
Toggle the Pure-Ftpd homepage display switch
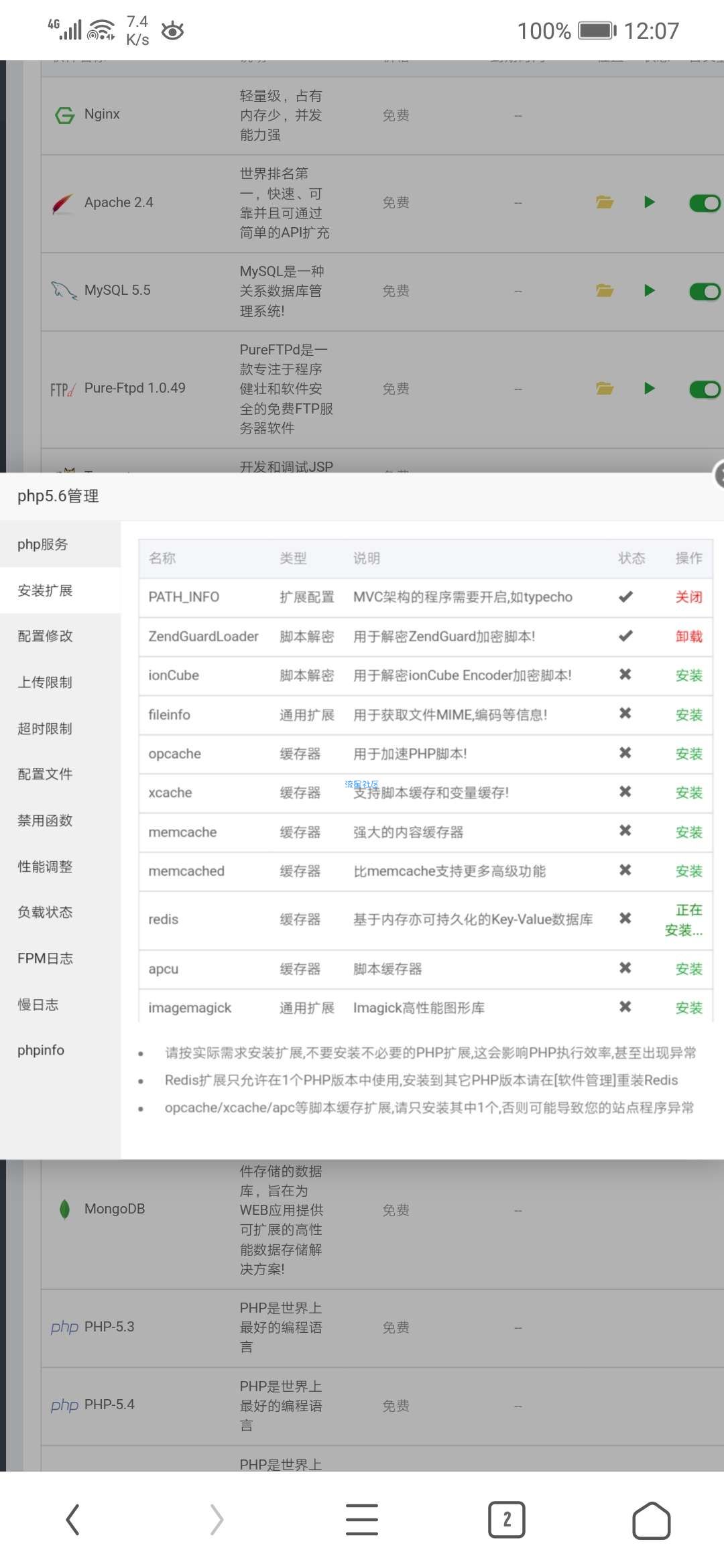click(x=705, y=389)
